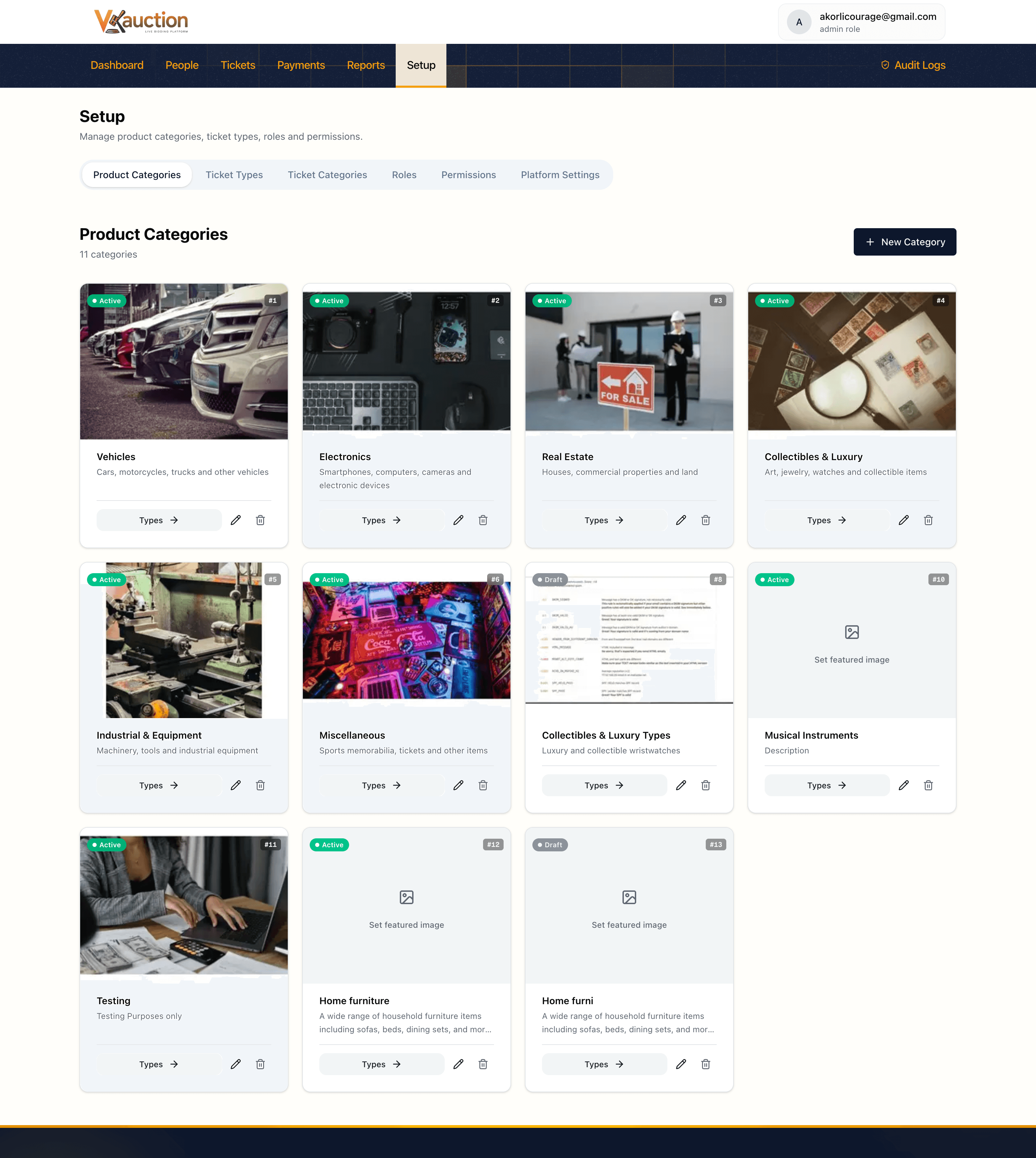This screenshot has width=1036, height=1158.
Task: Switch to the Ticket Types tab
Action: [234, 175]
